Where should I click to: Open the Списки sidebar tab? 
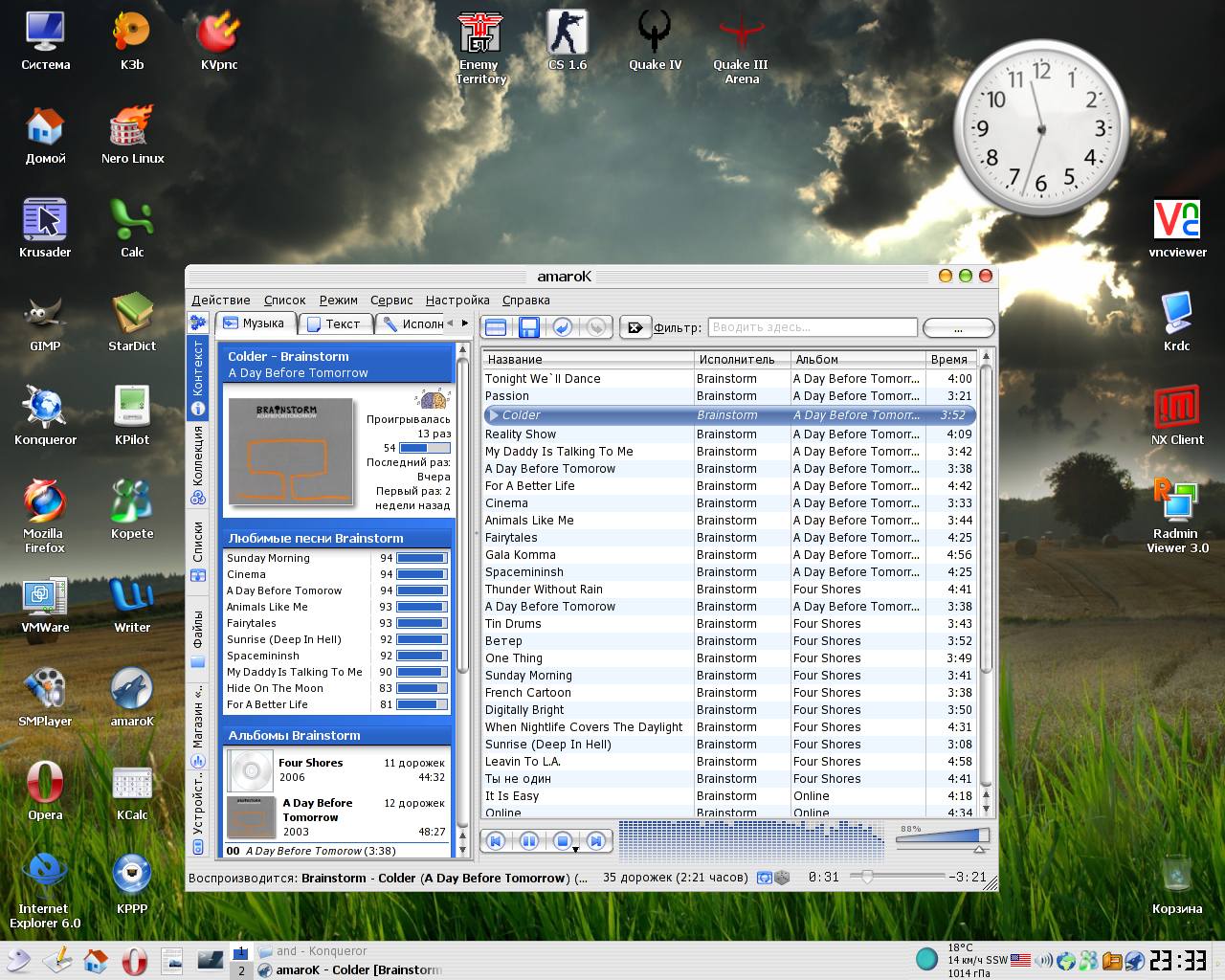[198, 550]
